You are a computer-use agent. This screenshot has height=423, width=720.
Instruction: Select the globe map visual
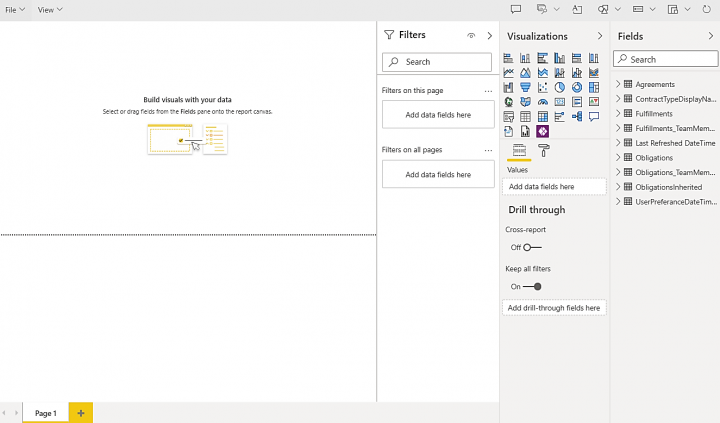508,102
